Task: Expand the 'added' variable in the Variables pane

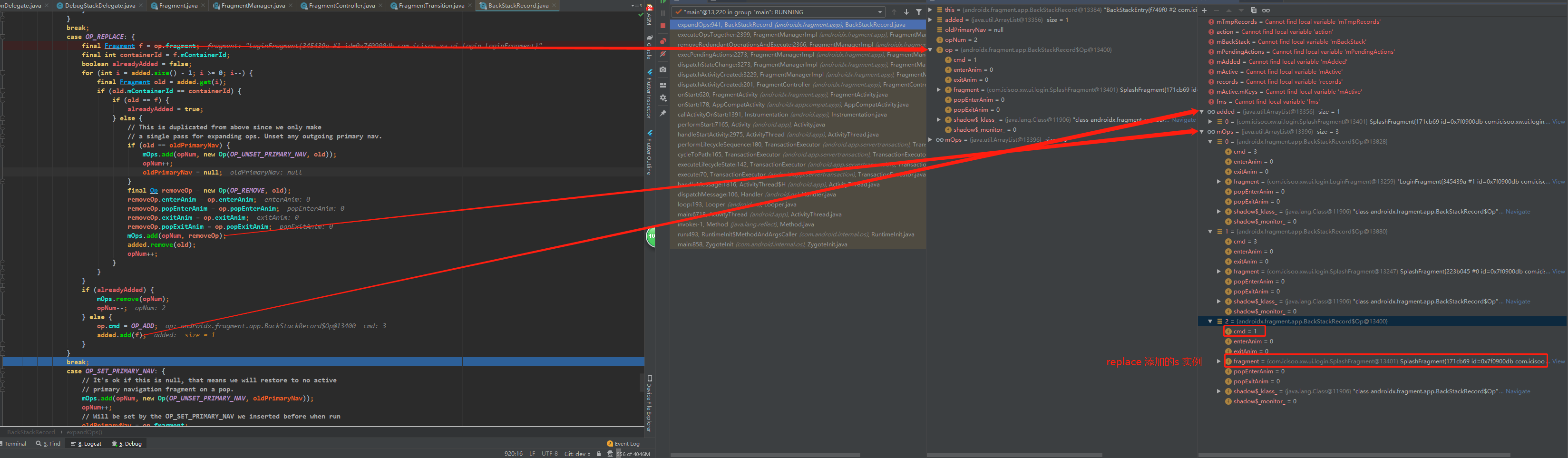Action: [931, 20]
